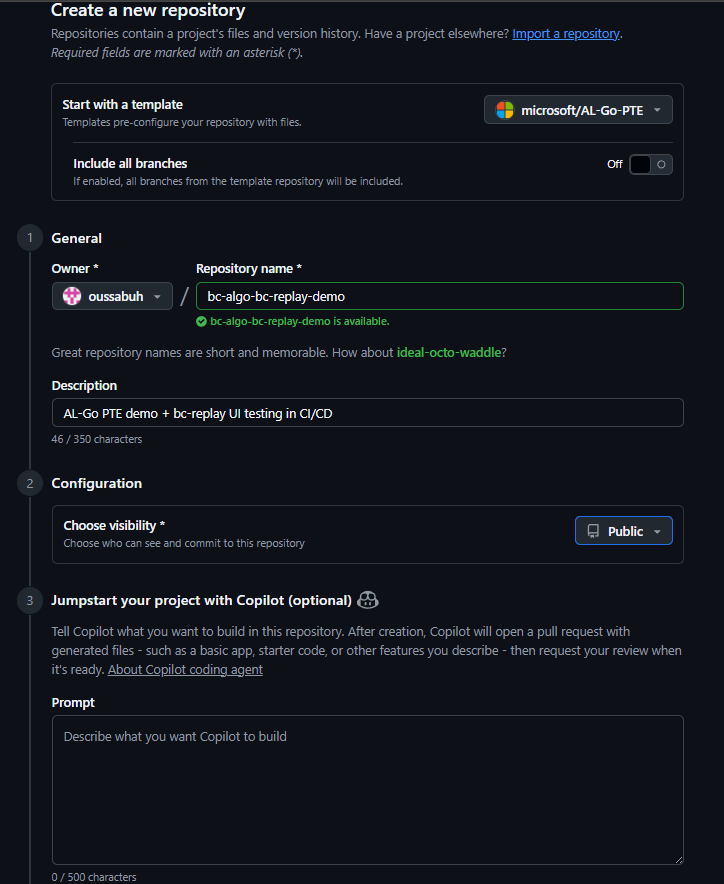
Task: Click the oussabuh owner avatar
Action: point(72,296)
